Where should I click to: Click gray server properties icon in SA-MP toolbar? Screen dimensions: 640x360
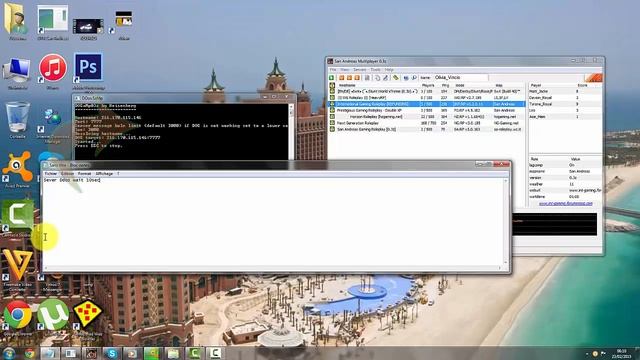pyautogui.click(x=367, y=78)
